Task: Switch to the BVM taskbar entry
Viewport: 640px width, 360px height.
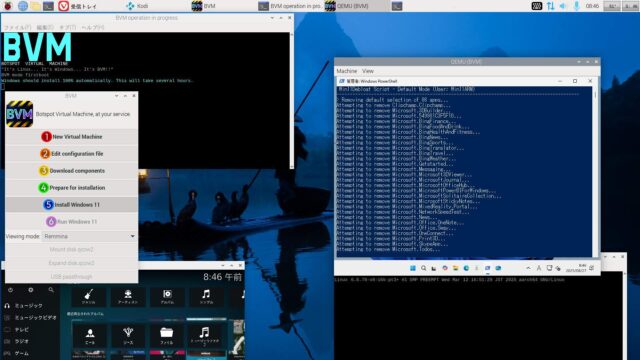Action: point(203,6)
